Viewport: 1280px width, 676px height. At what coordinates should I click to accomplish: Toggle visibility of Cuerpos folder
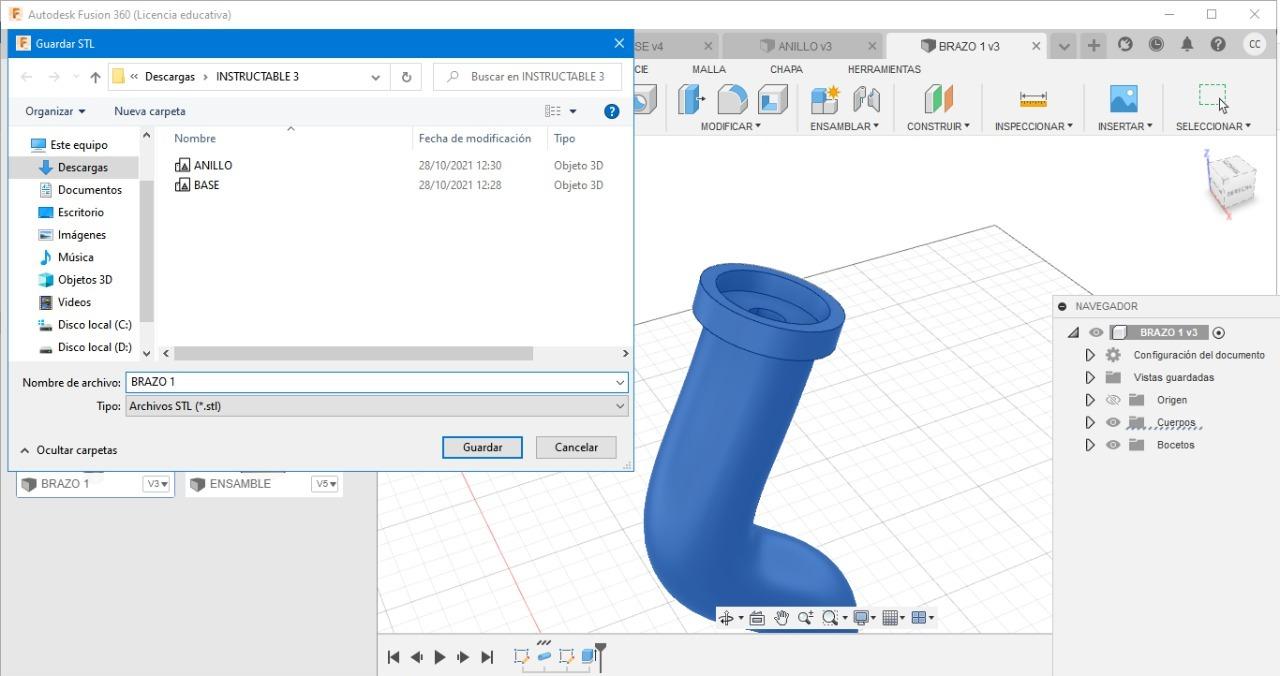(1113, 422)
